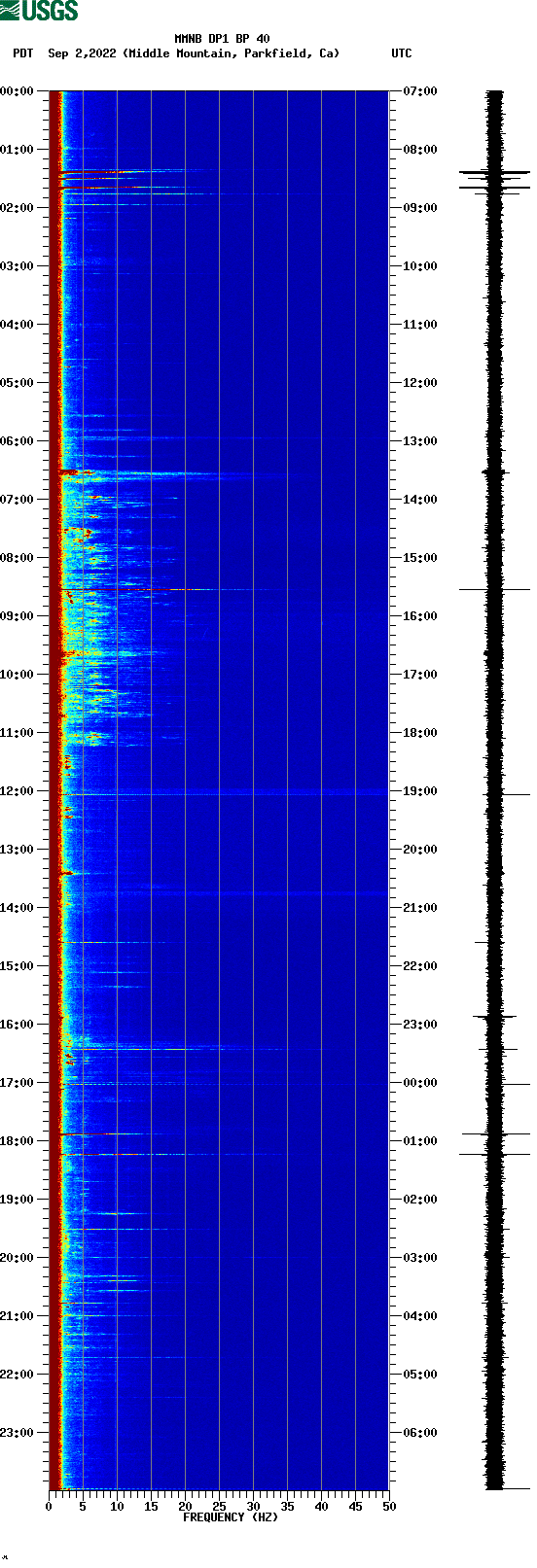Viewport: 537px width, 1568px height.
Task: Click the 05:00 PDT time label
Action: tap(17, 383)
